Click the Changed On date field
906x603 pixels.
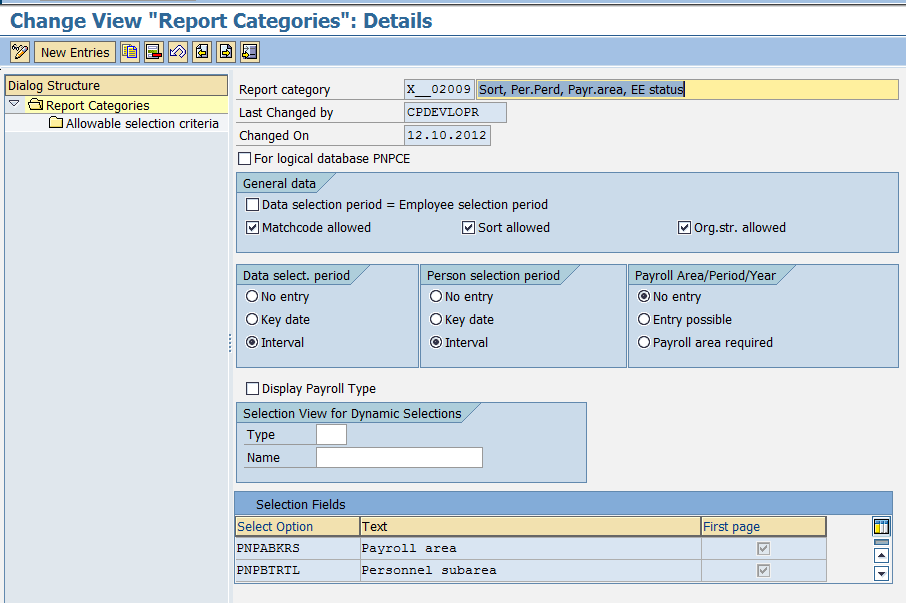[447, 135]
